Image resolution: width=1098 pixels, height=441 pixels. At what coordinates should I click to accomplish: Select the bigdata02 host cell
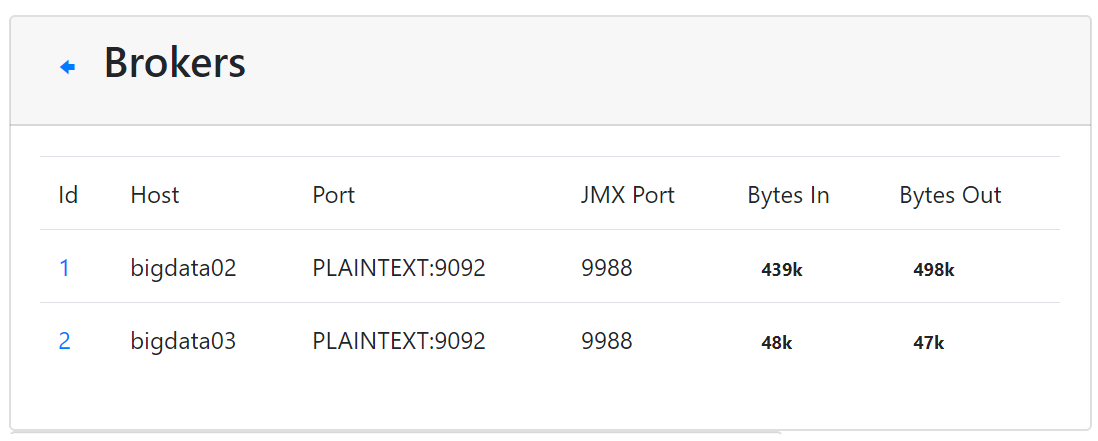[183, 268]
